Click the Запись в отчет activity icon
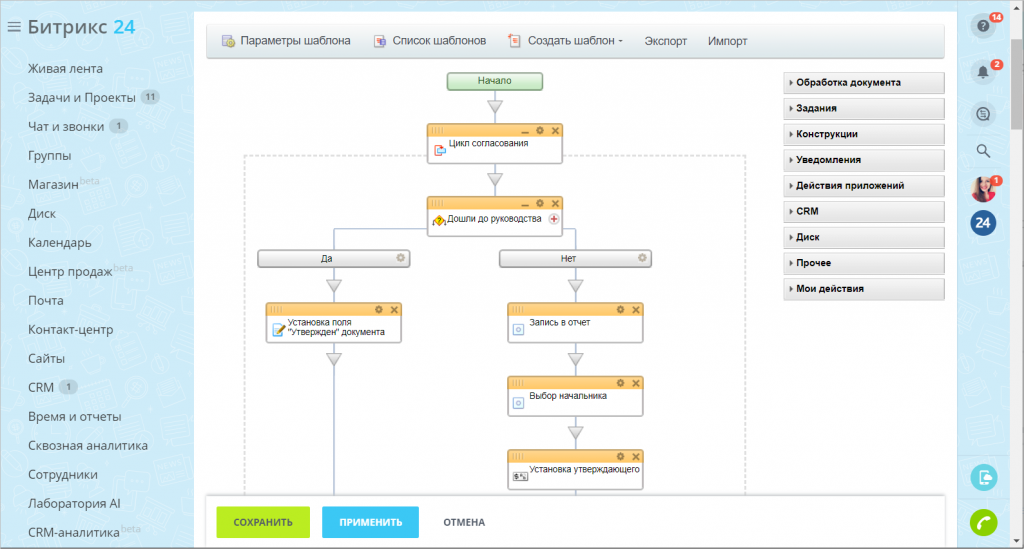This screenshot has height=549, width=1024. (x=519, y=330)
